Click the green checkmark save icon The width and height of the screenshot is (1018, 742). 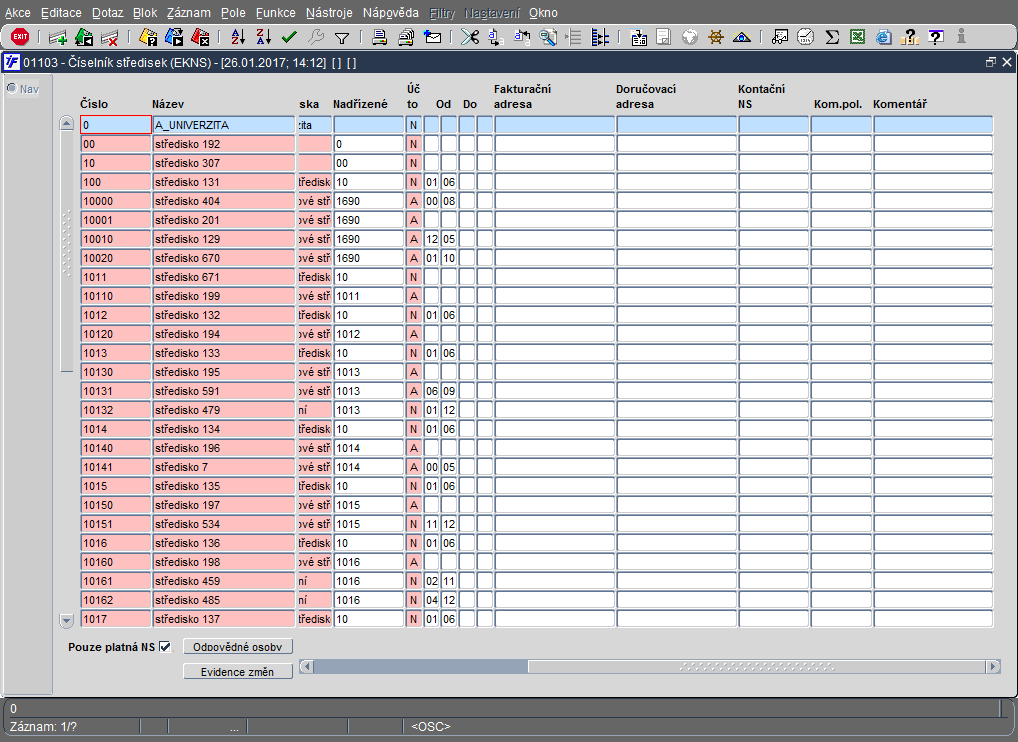pyautogui.click(x=289, y=38)
